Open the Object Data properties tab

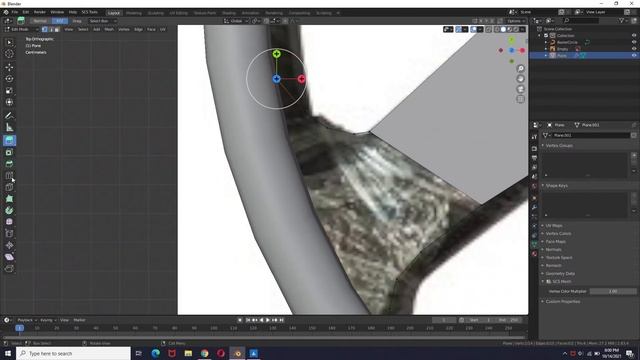534,244
